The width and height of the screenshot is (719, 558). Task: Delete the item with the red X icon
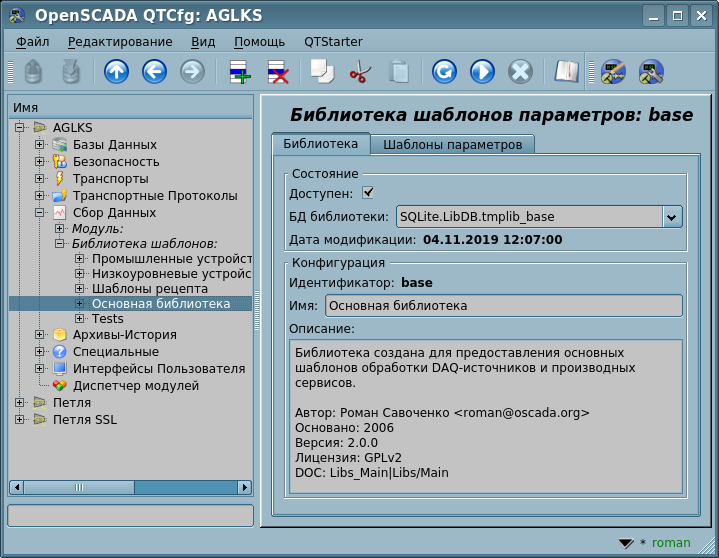click(x=278, y=72)
